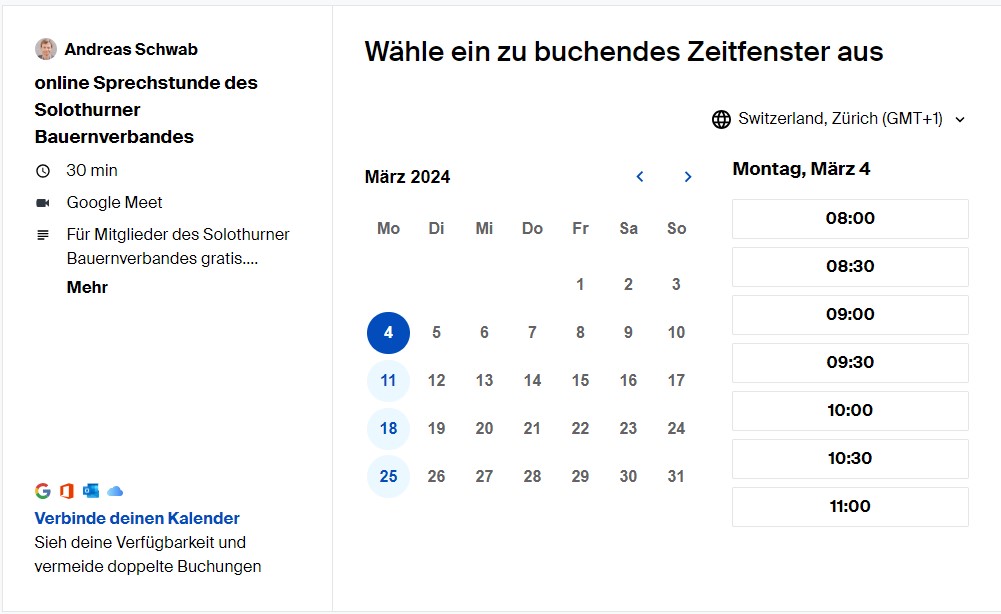The width and height of the screenshot is (1001, 614).
Task: Book the 09:30 time slot
Action: click(x=850, y=362)
